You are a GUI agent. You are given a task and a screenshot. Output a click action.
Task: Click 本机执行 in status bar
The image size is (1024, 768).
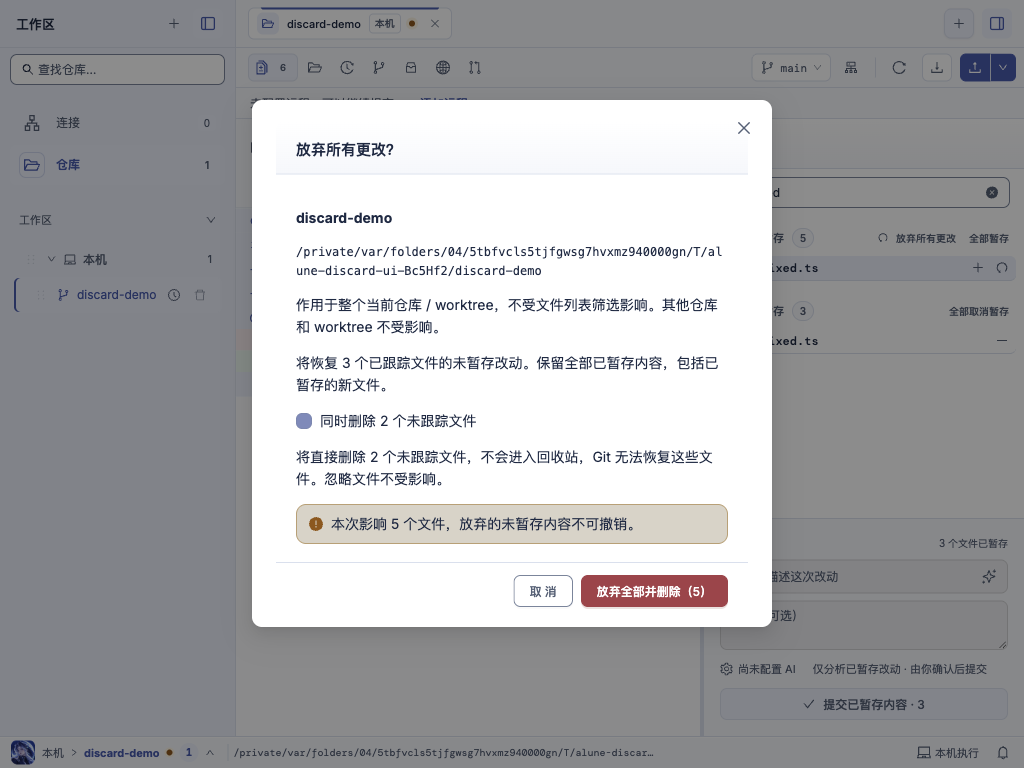(x=948, y=752)
